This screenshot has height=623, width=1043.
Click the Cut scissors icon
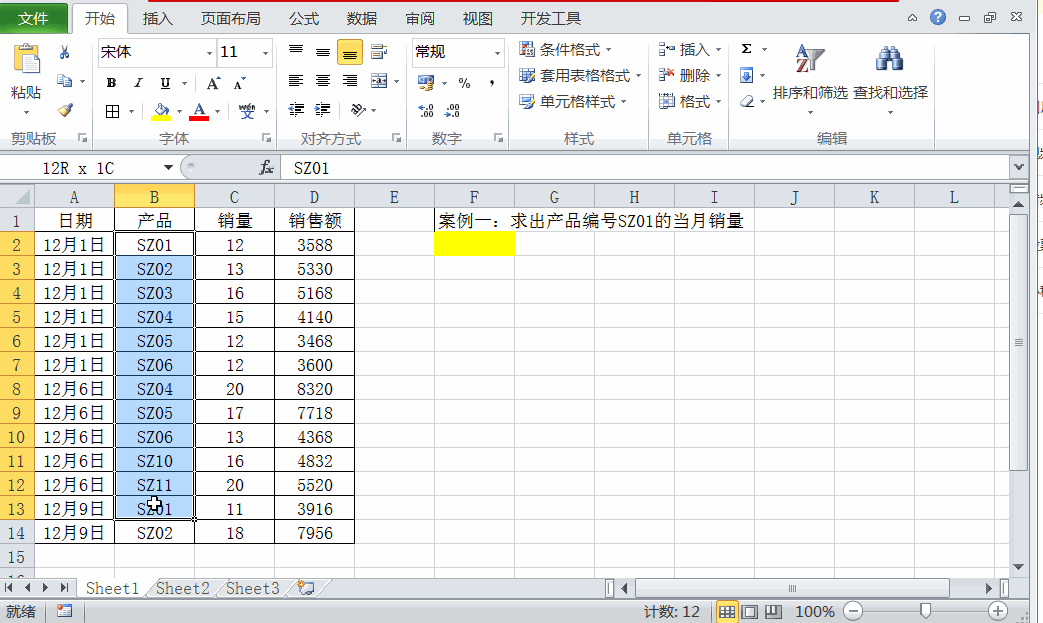click(65, 52)
